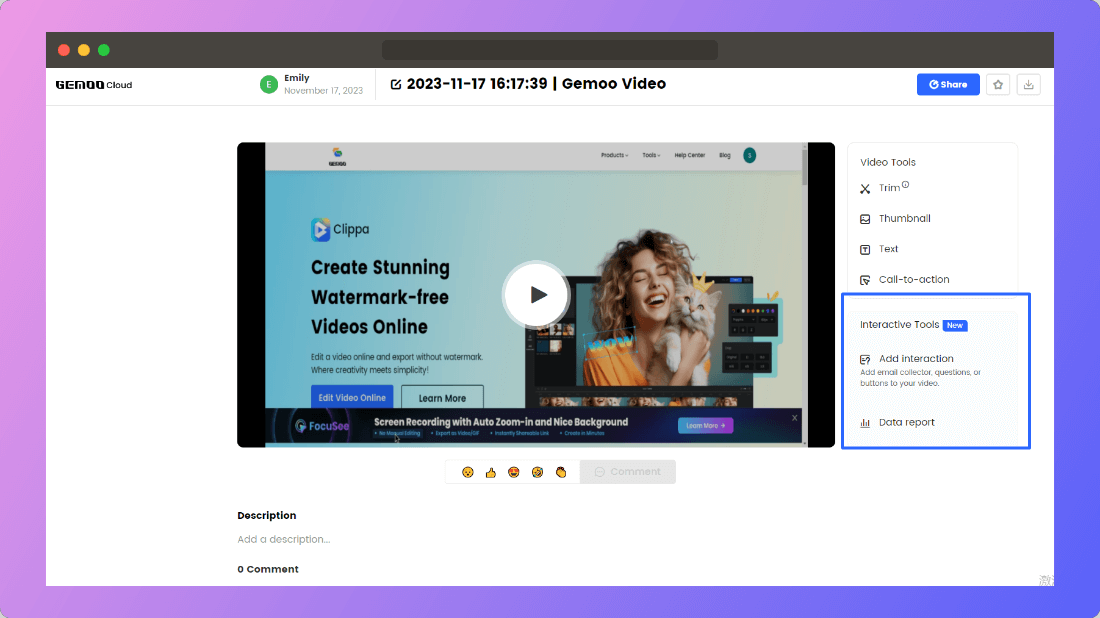Click the Comment button

pyautogui.click(x=628, y=472)
